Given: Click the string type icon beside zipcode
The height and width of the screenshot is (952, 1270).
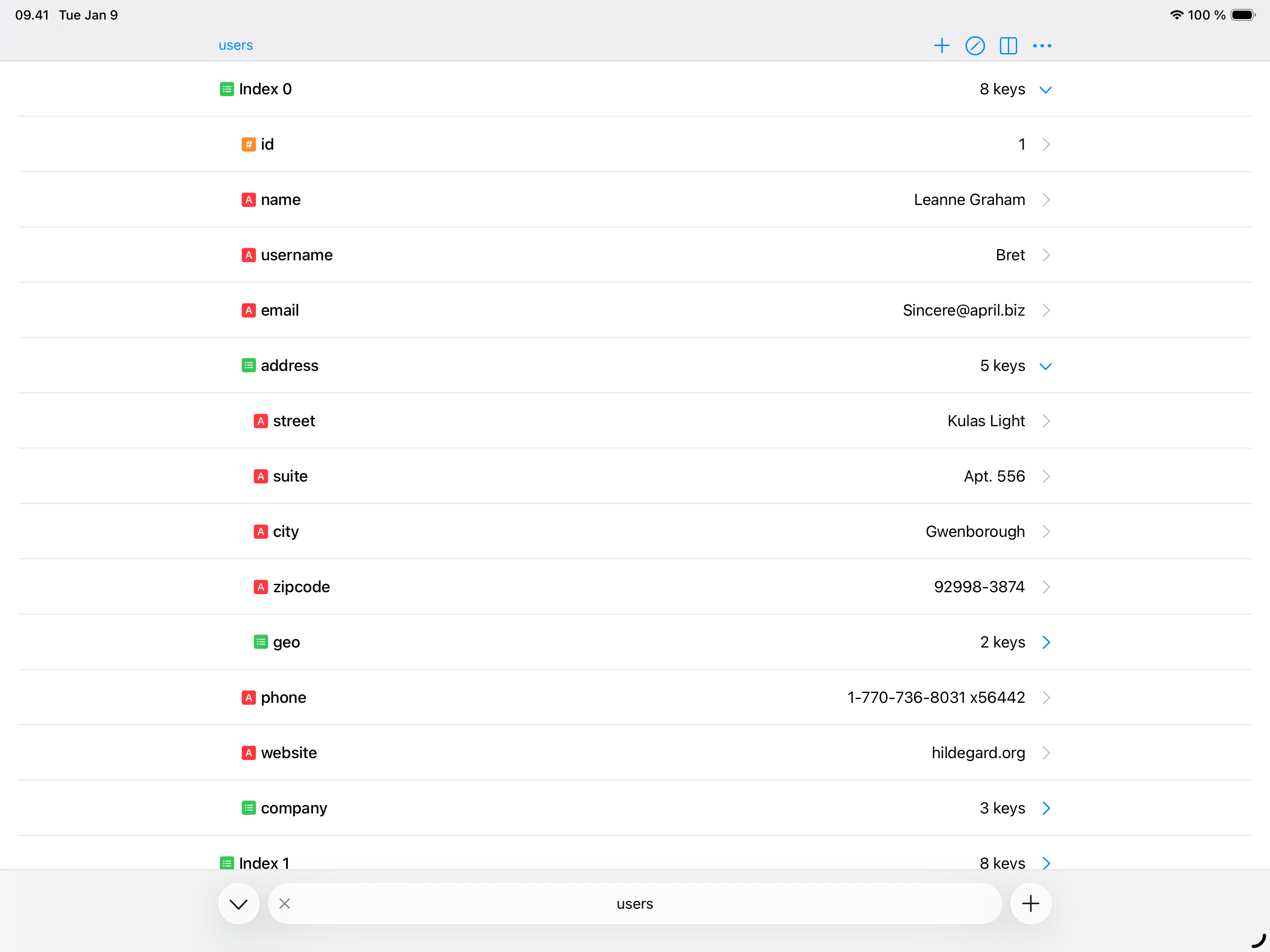Looking at the screenshot, I should (x=261, y=587).
